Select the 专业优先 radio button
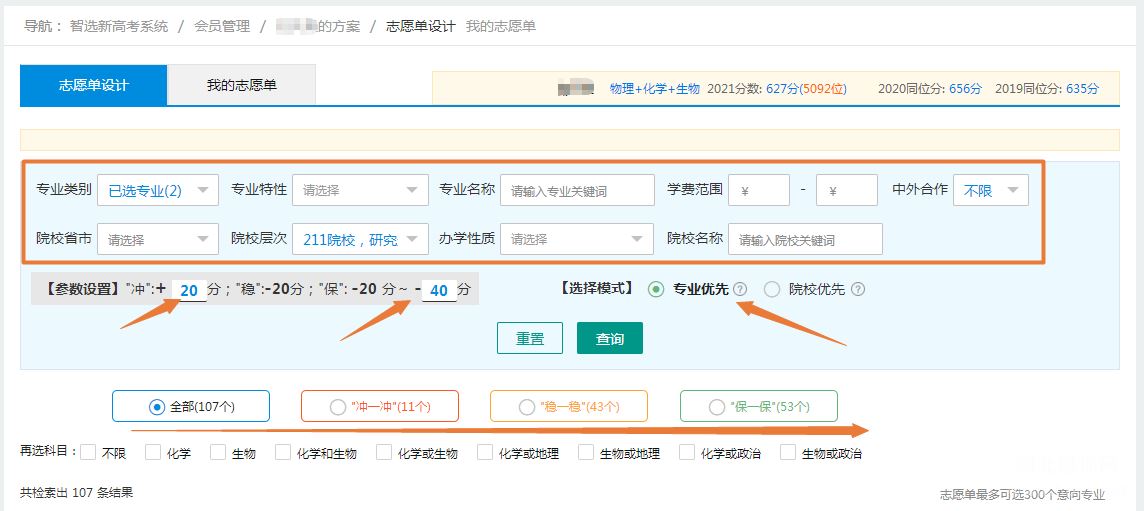Screen dimensions: 1144x511 pyautogui.click(x=656, y=289)
